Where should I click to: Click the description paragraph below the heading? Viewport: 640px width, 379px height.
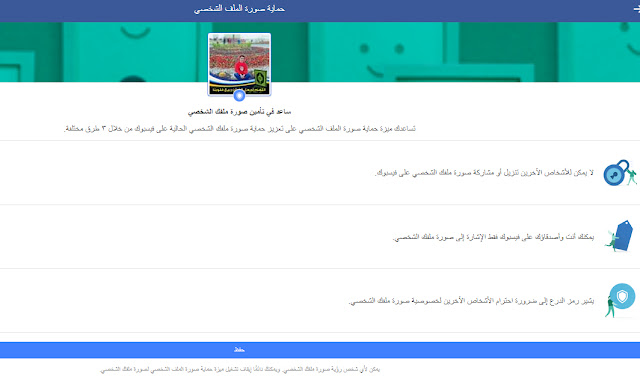pyautogui.click(x=240, y=129)
